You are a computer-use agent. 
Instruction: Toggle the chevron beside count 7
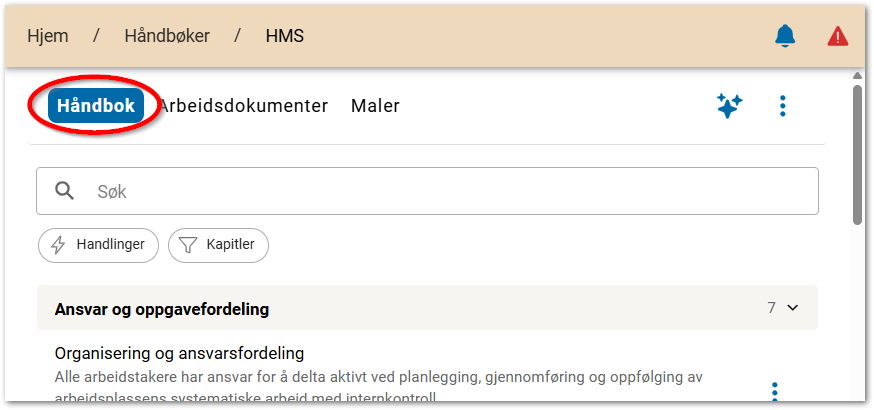793,308
